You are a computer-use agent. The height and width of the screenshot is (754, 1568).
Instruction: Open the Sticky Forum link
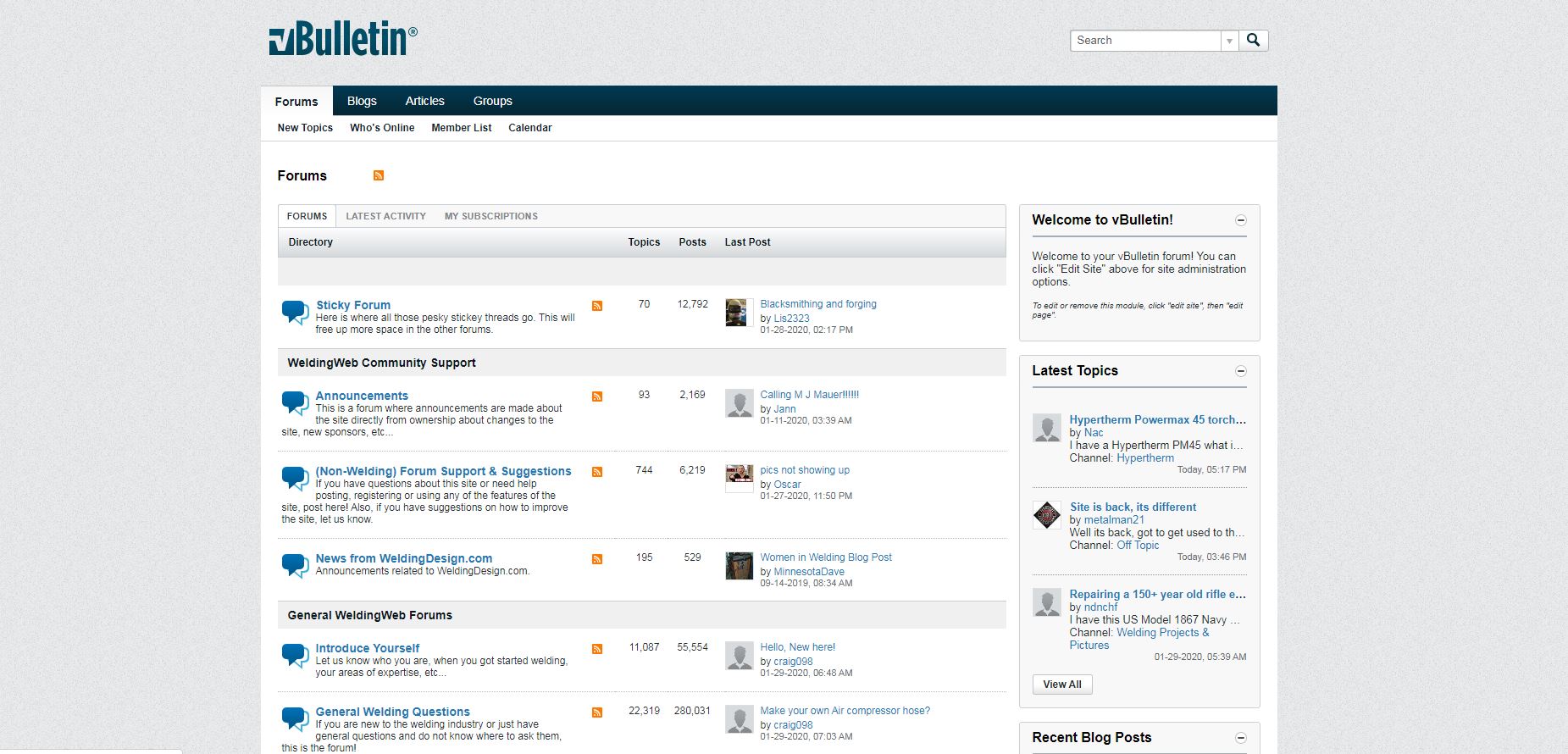tap(353, 305)
